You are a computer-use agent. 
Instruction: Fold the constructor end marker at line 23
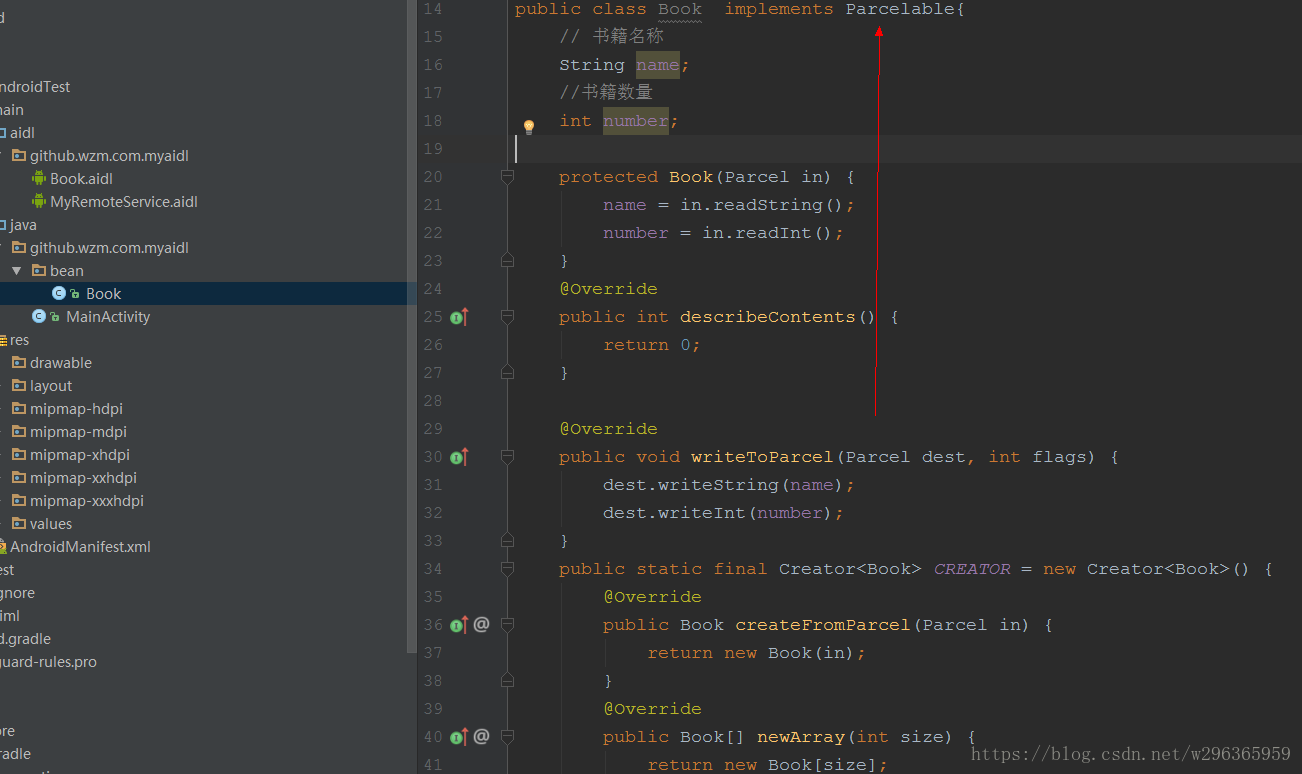click(507, 260)
